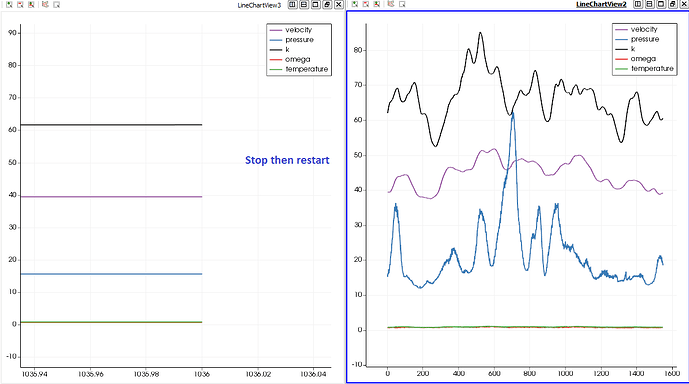The width and height of the screenshot is (689, 384).
Task: Click temperature legend entry in LineChartView2
Action: point(645,69)
